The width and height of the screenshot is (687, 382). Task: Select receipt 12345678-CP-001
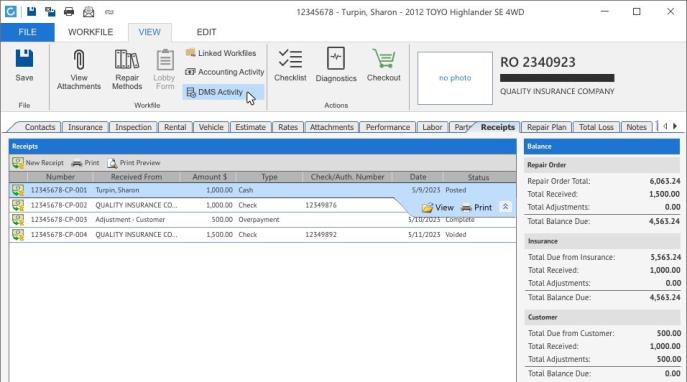262,190
